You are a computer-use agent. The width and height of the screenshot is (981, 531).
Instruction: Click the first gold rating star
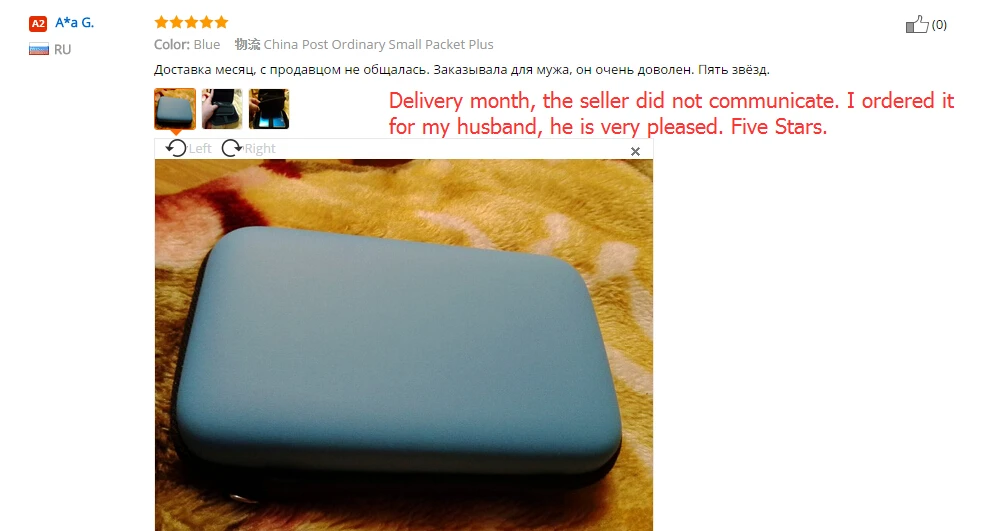pos(161,23)
